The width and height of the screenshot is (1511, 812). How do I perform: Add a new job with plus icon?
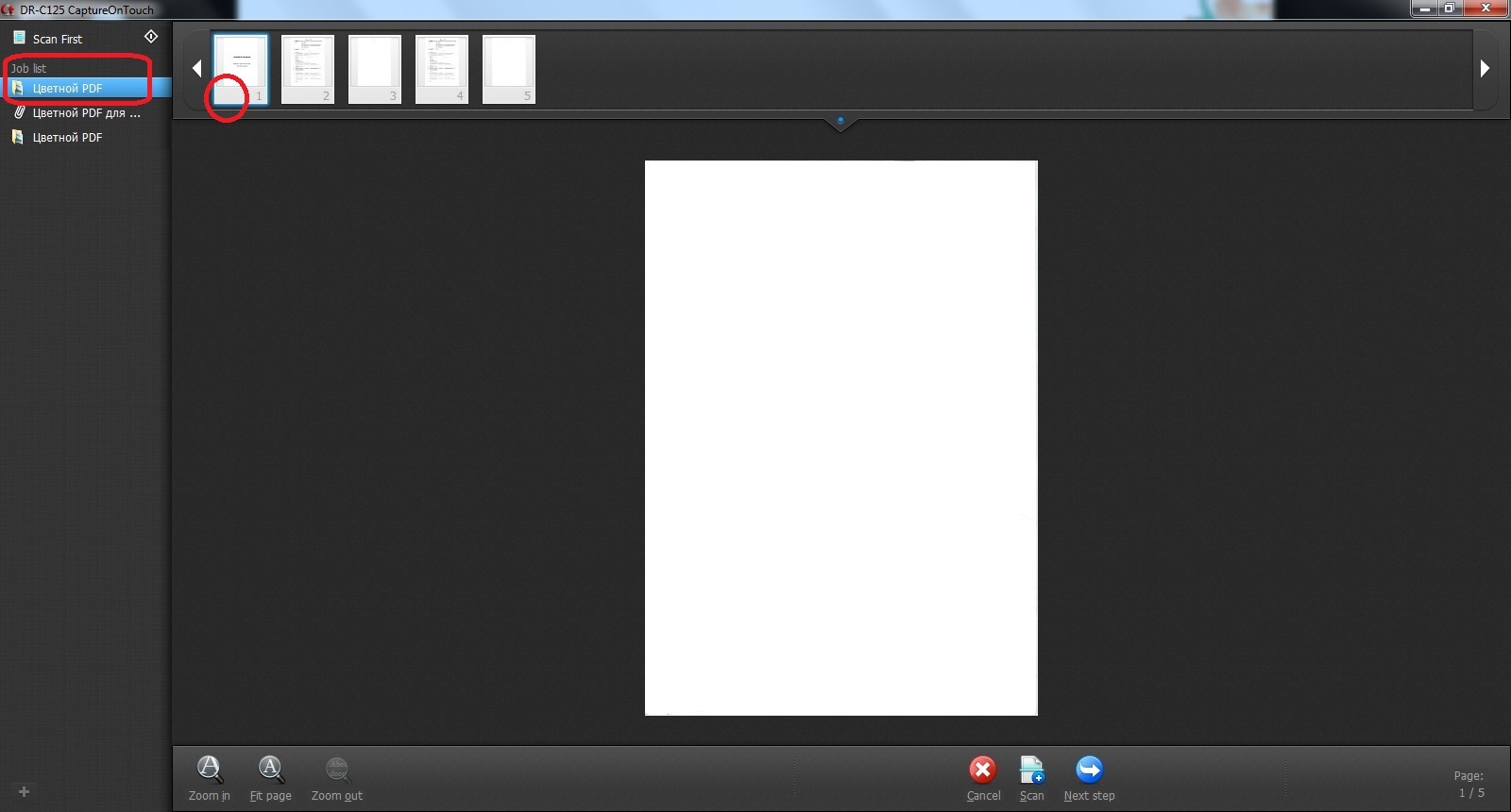point(25,791)
